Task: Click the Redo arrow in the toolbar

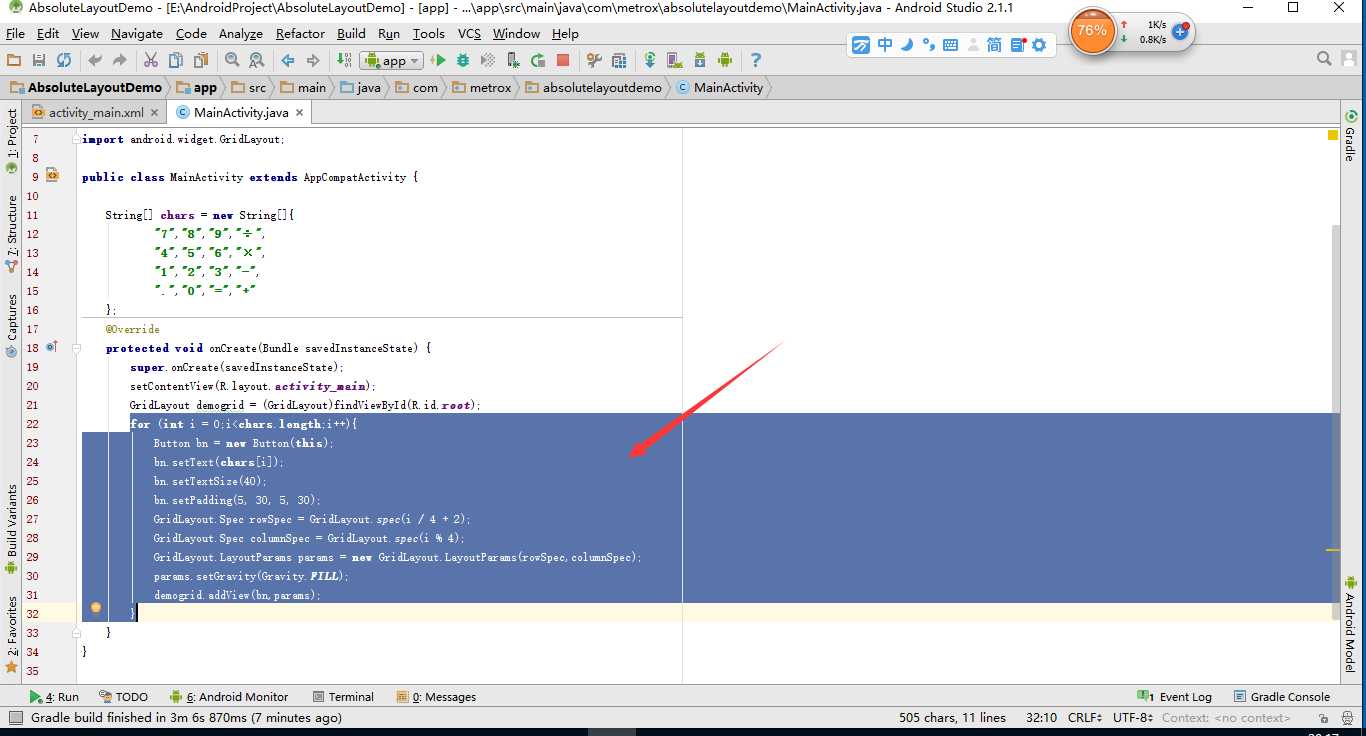Action: 120,60
